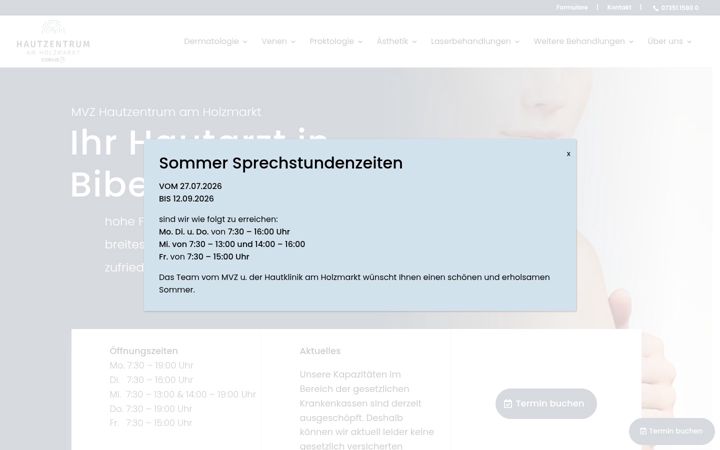Open the Proktologie dropdown
This screenshot has height=450, width=720.
(x=336, y=41)
